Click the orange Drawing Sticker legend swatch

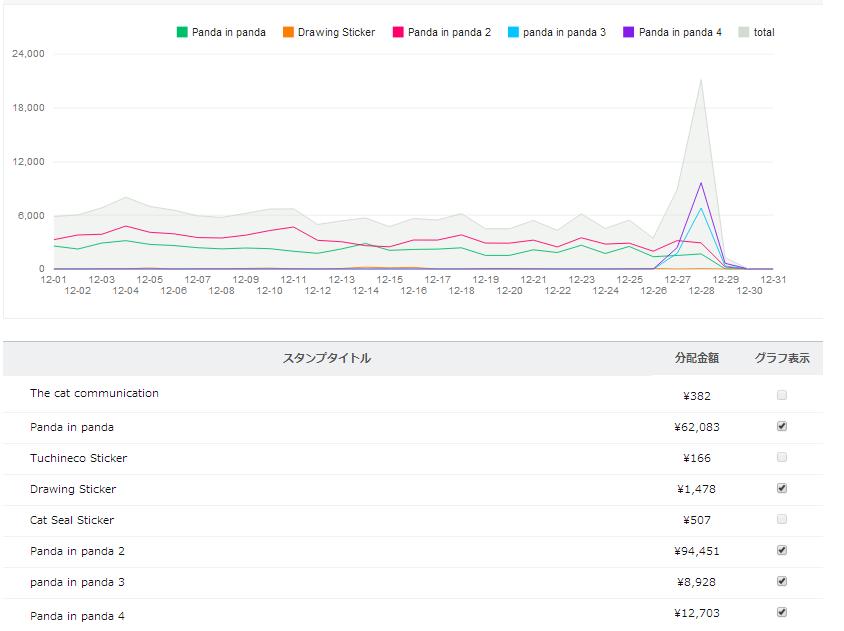[288, 32]
